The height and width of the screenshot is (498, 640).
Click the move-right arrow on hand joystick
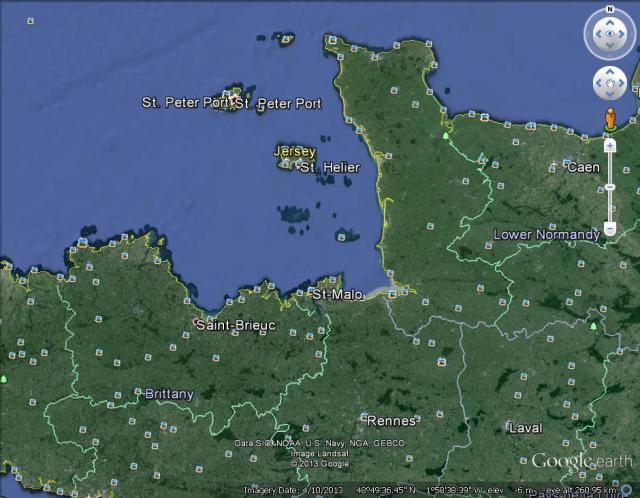coord(621,83)
